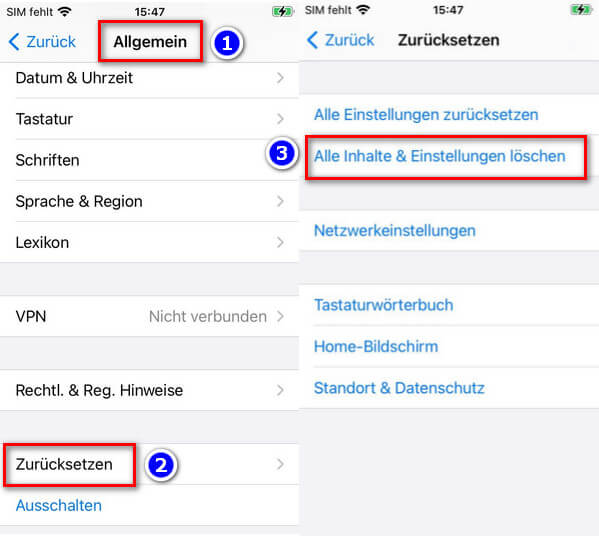Click the blue circled number 1 badge
This screenshot has width=599, height=536.
(227, 43)
